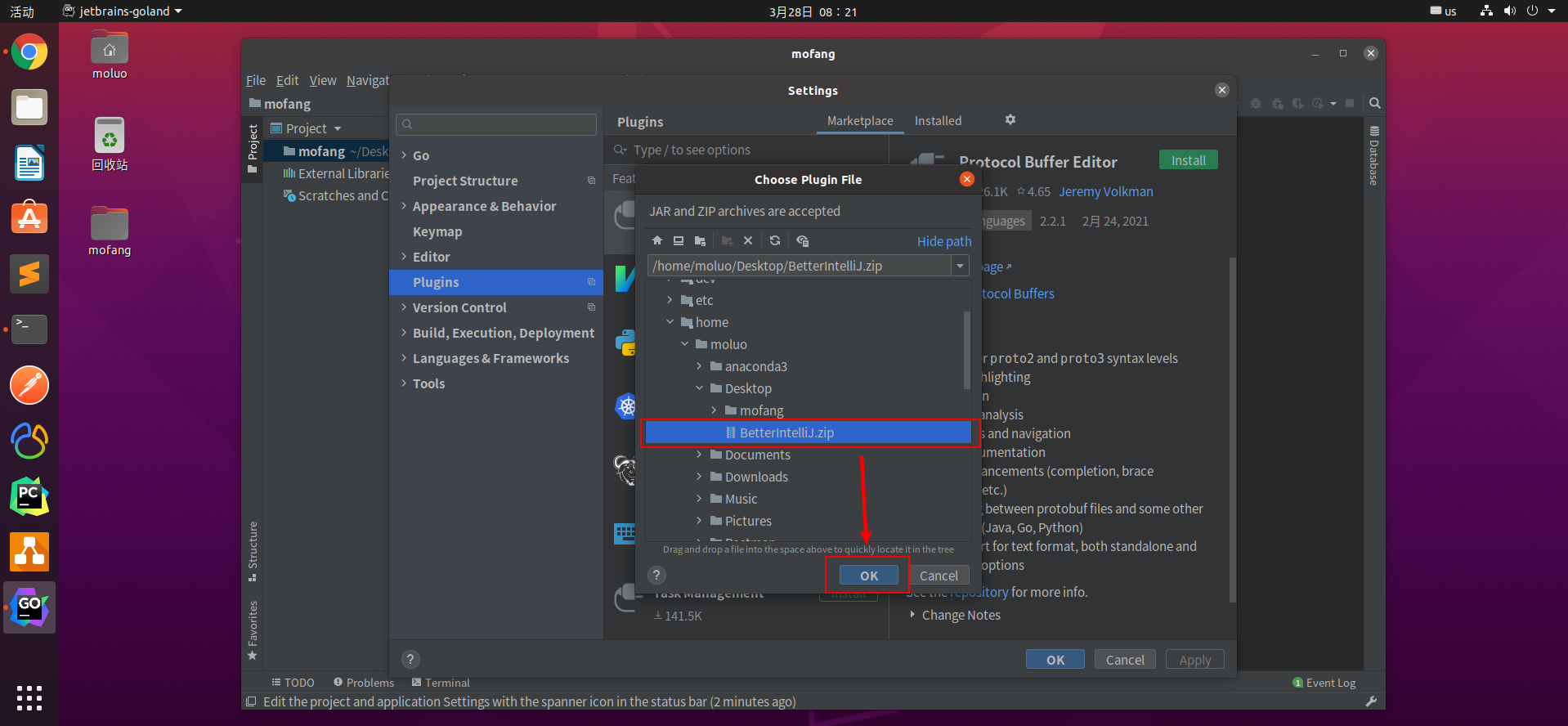1568x726 pixels.
Task: Go to Home directory in file chooser
Action: click(657, 240)
